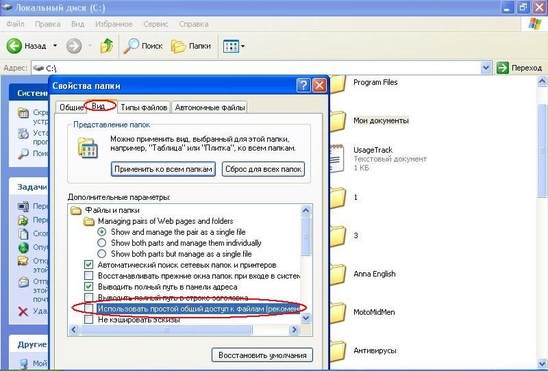This screenshot has width=548, height=371.
Task: Click the Program Files folder icon
Action: 338,84
